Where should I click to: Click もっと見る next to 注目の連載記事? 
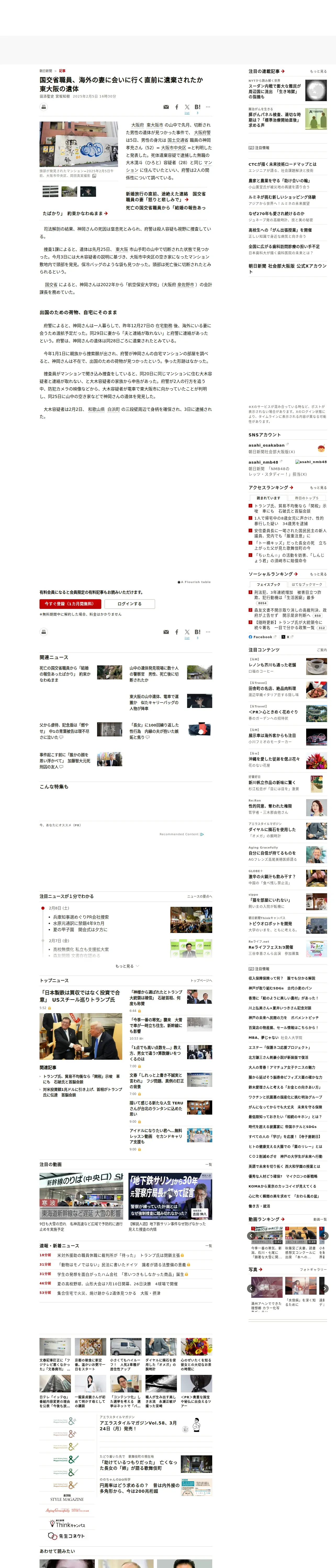click(x=318, y=71)
